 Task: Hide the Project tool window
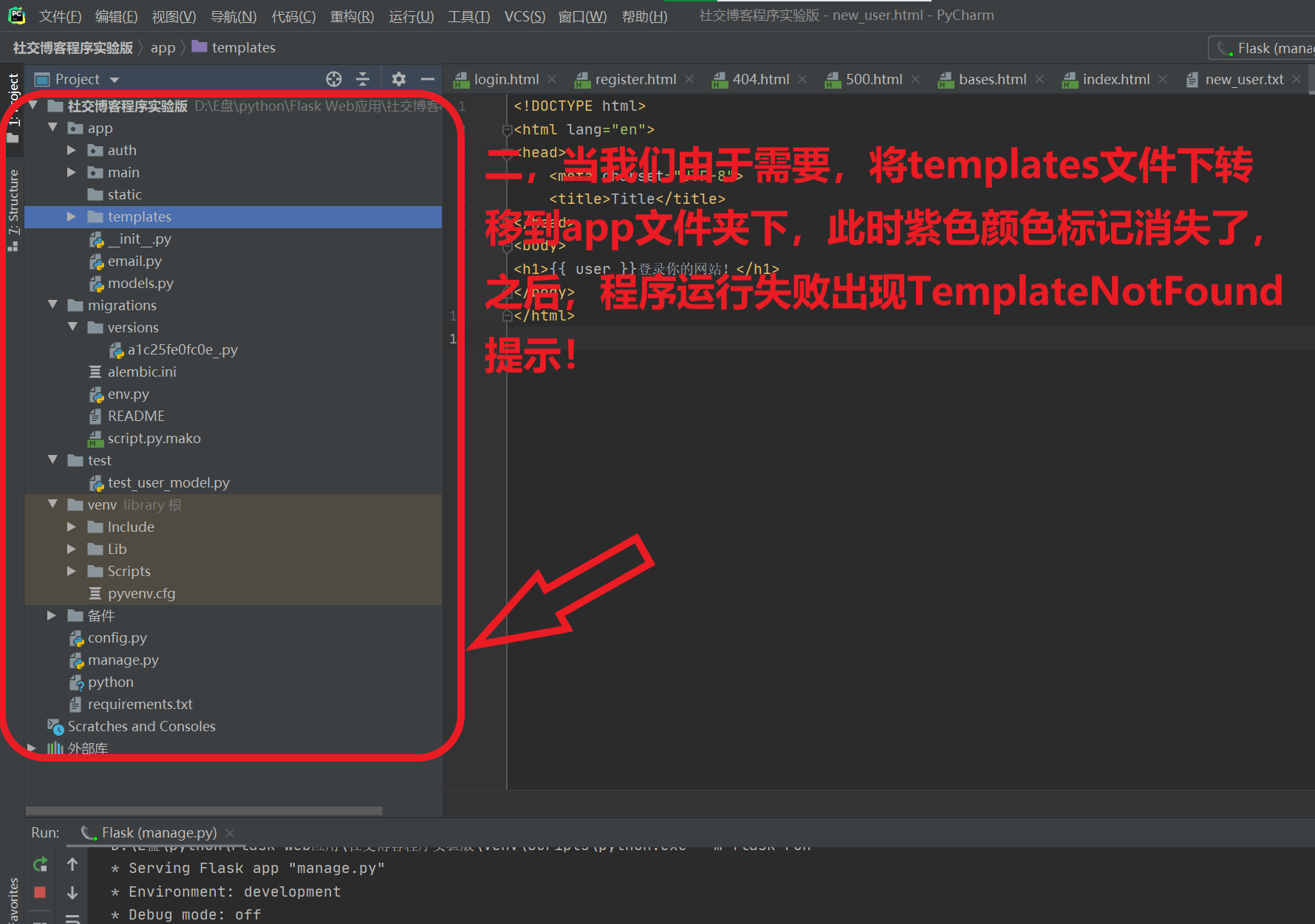tap(428, 79)
